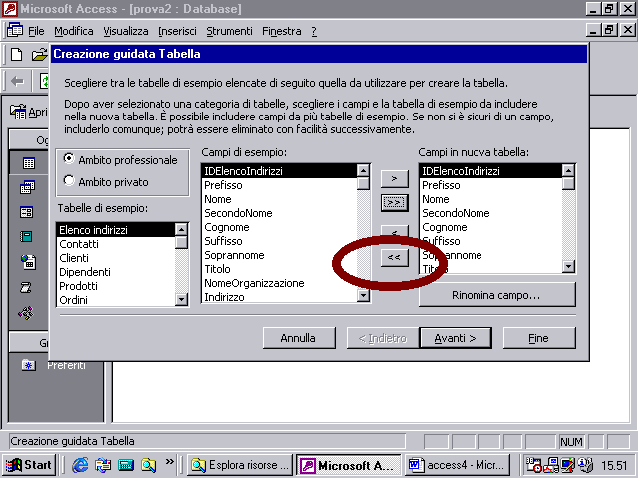The width and height of the screenshot is (638, 478).
Task: Select the Forms object icon in sidebar
Action: click(27, 212)
